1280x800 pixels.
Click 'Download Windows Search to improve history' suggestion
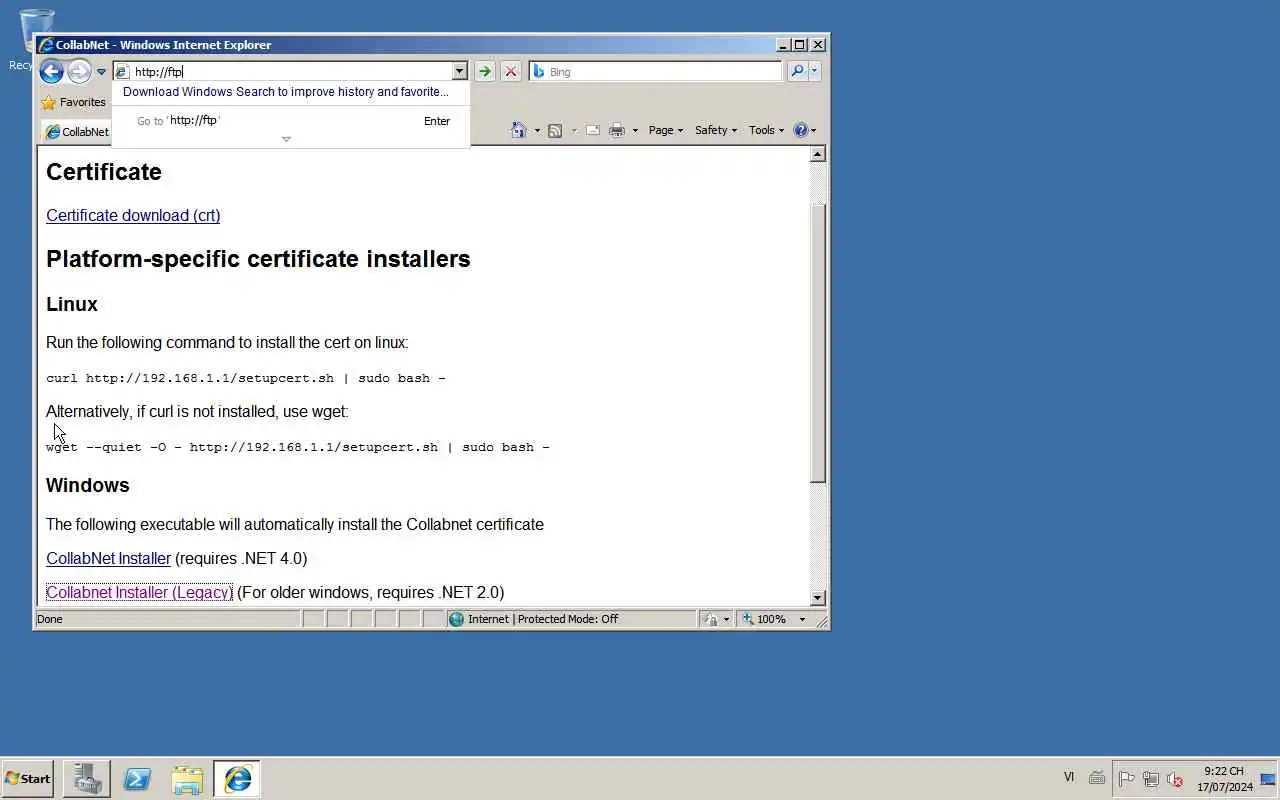click(285, 92)
